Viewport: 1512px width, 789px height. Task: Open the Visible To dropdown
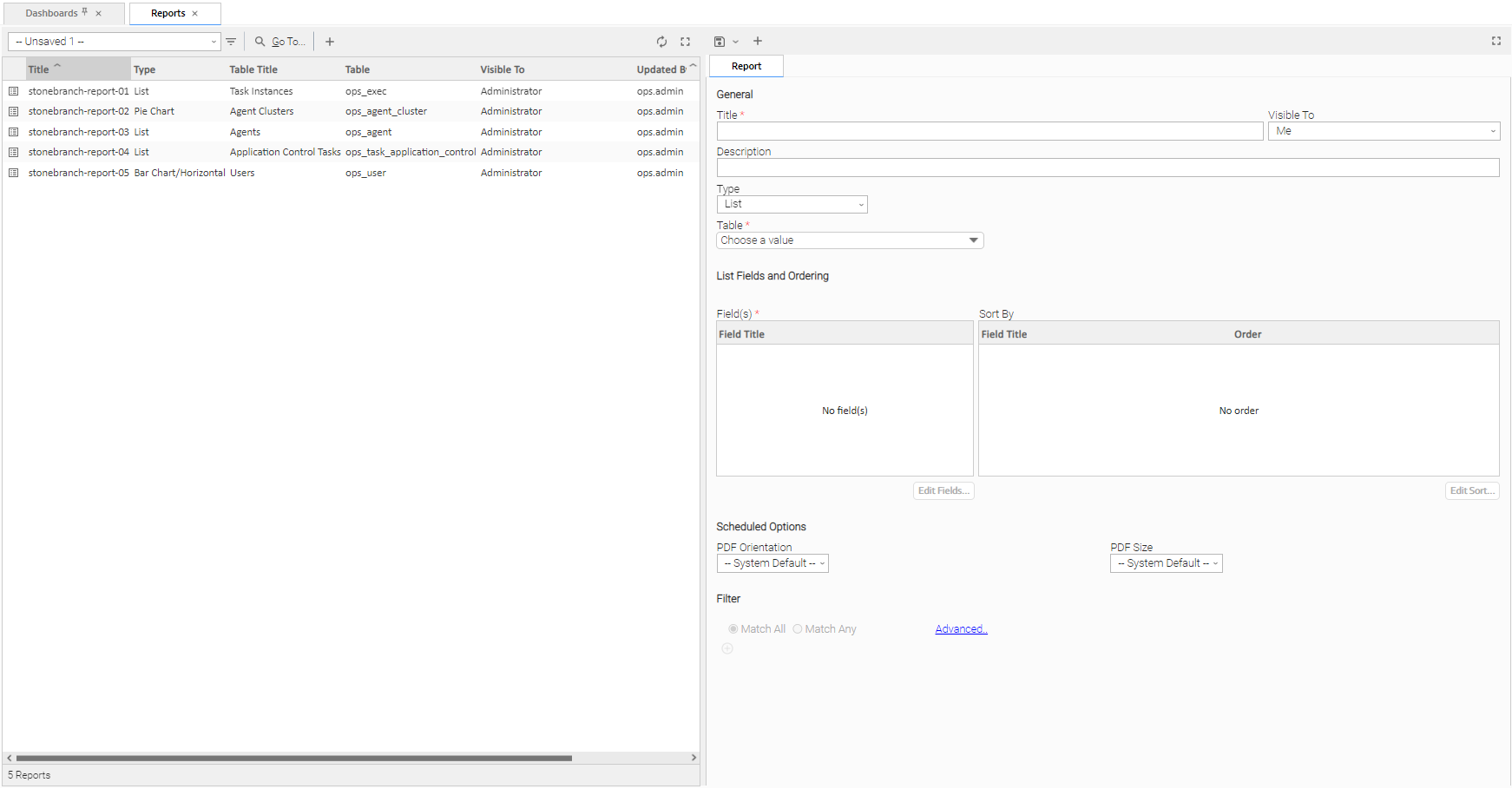pyautogui.click(x=1384, y=131)
